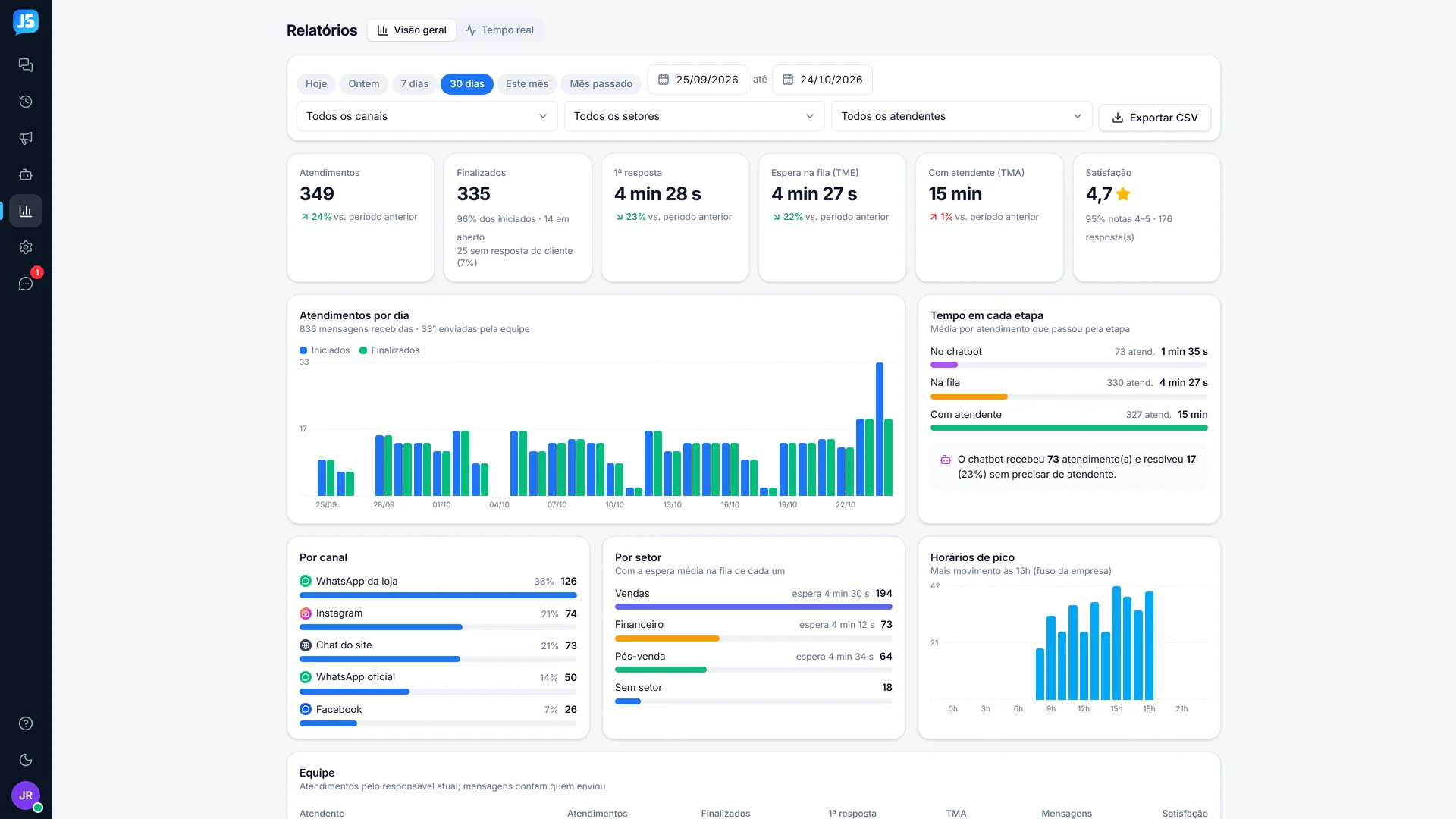Viewport: 1456px width, 819px height.
Task: Open the chatbot robot icon in sidebar
Action: click(26, 174)
